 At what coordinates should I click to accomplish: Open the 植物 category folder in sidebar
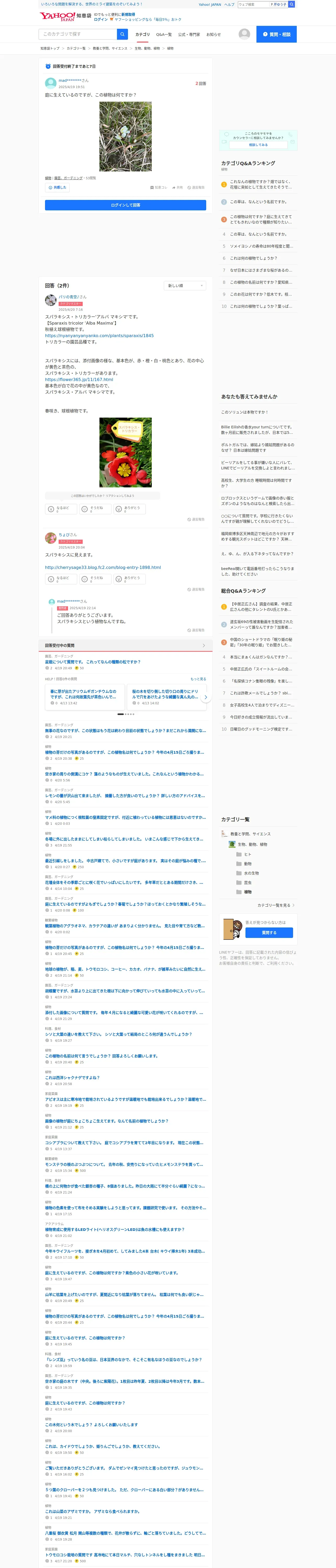coord(244,892)
